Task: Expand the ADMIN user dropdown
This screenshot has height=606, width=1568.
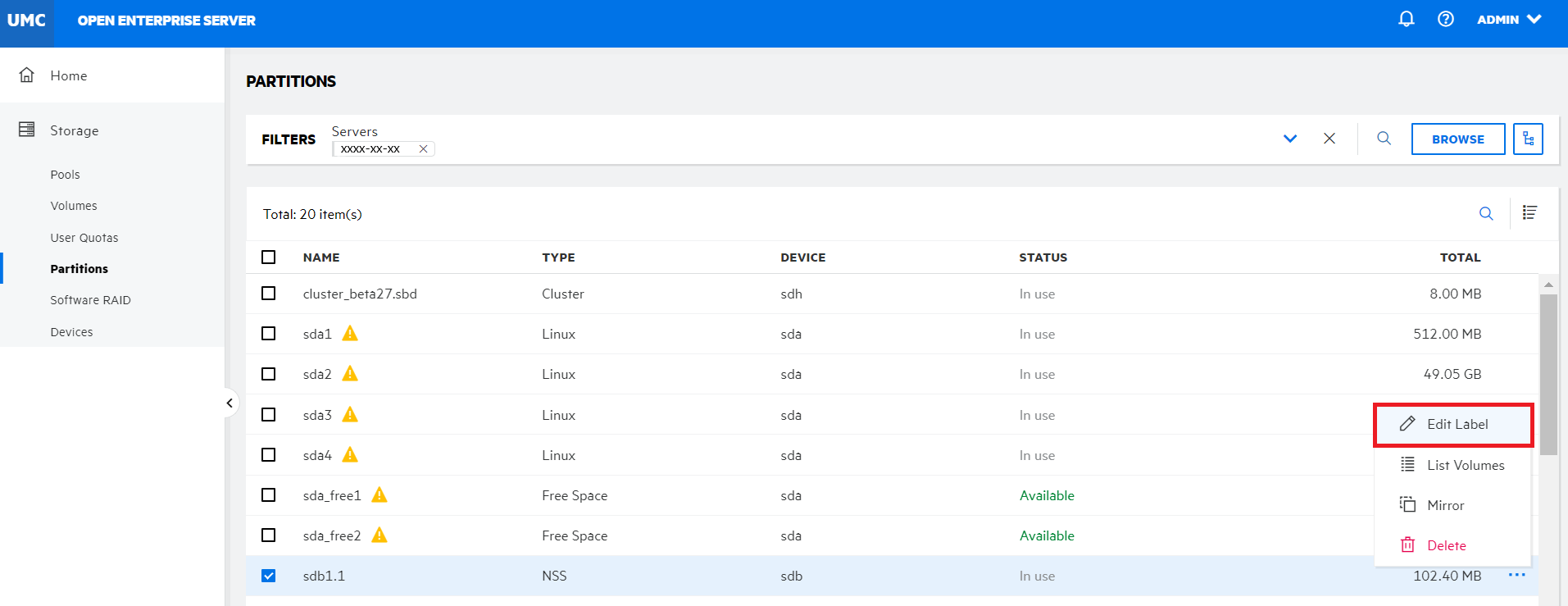Action: (1509, 20)
